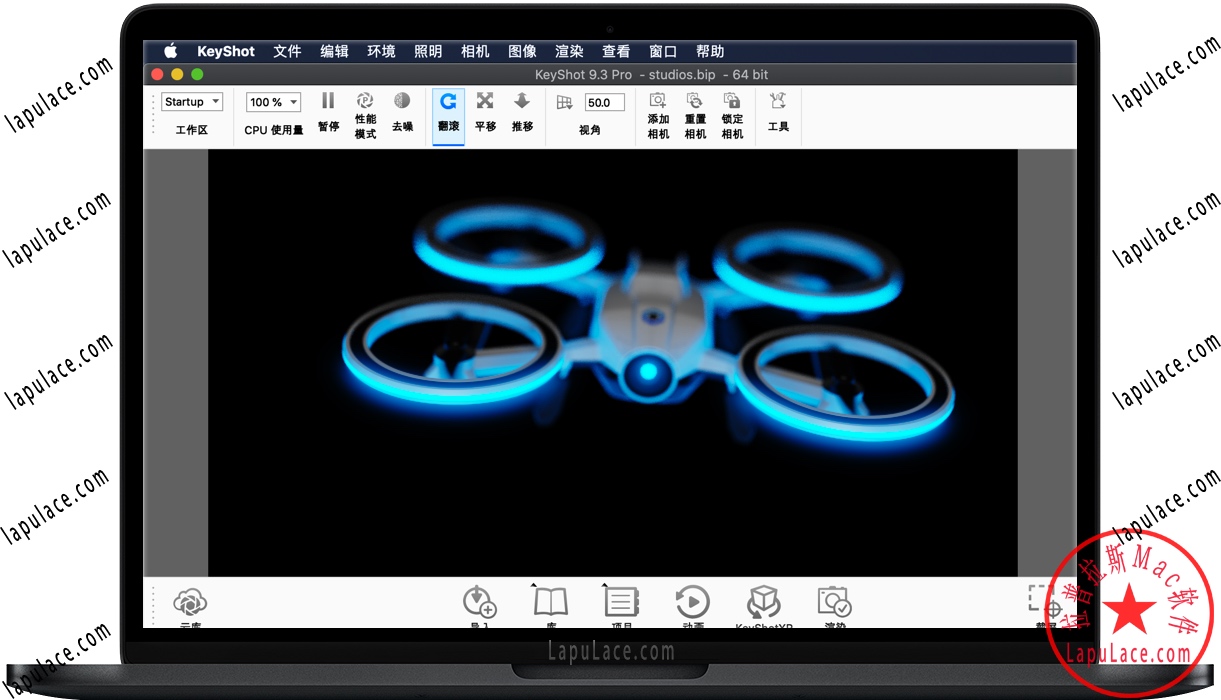
Task: Open the cloud library icon in bottom toolbar
Action: tap(190, 603)
